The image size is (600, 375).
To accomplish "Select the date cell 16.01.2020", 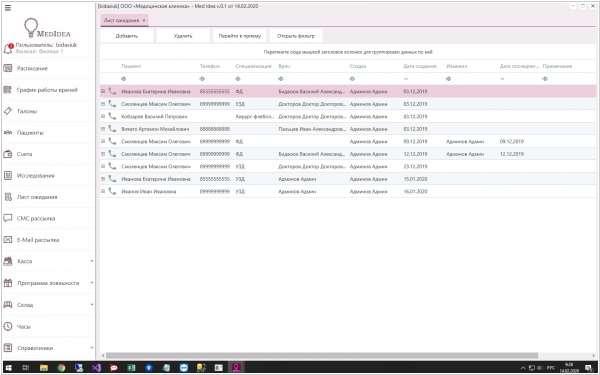I will [x=415, y=191].
